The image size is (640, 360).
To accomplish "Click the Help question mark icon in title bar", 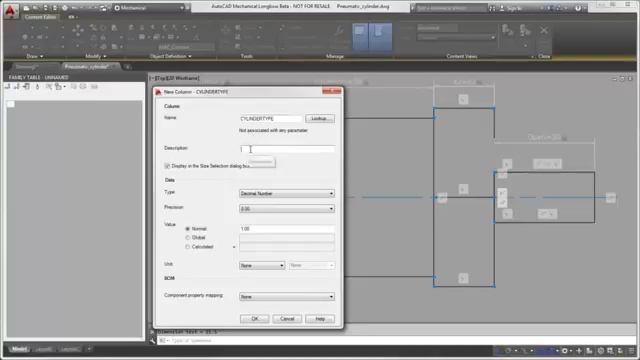I will click(578, 8).
